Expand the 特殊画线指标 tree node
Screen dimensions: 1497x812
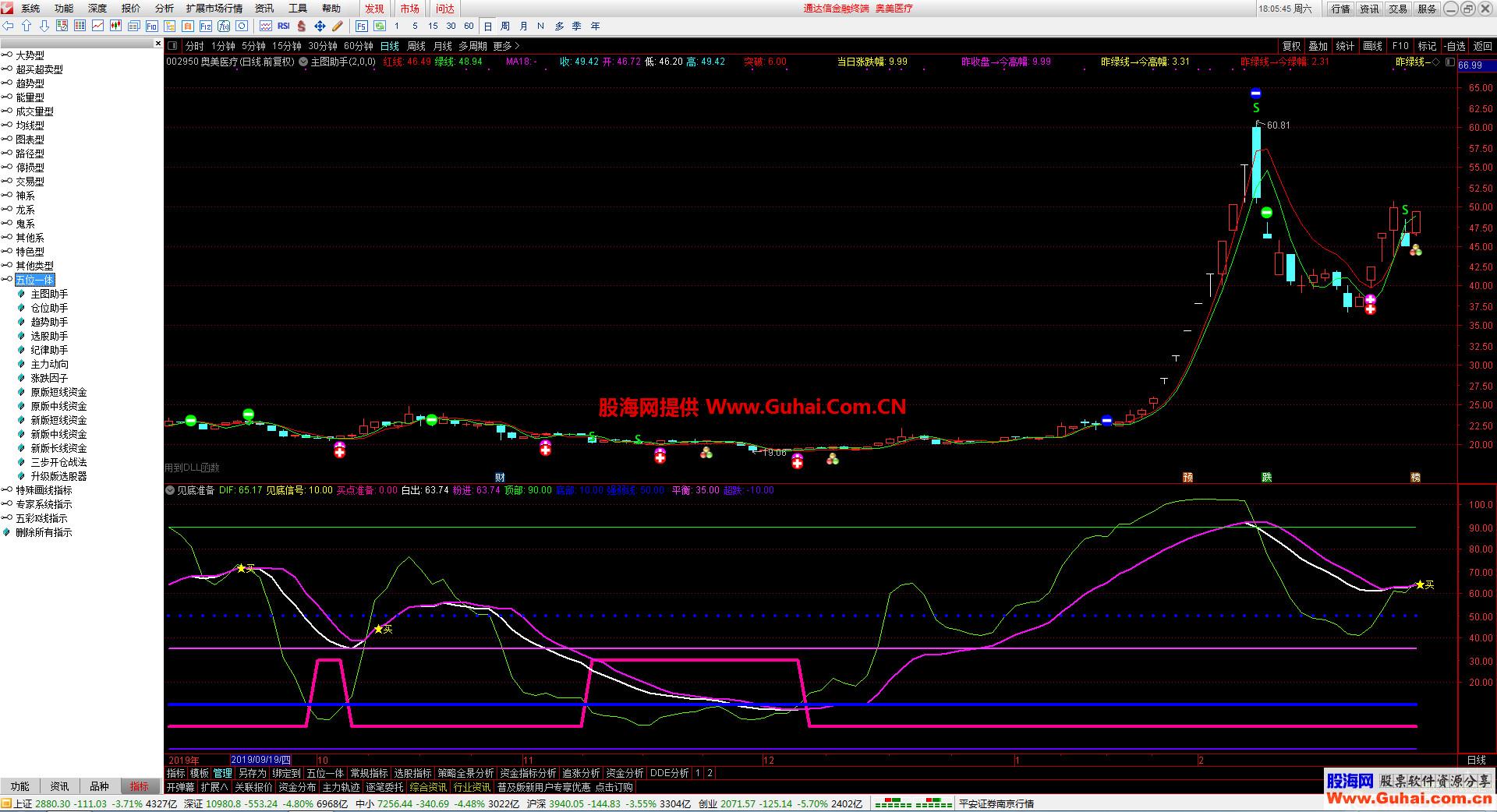click(x=6, y=490)
